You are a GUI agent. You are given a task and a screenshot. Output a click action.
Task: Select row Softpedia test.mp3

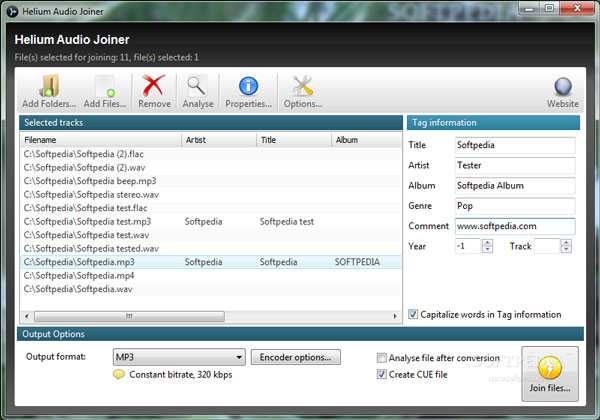[210, 221]
